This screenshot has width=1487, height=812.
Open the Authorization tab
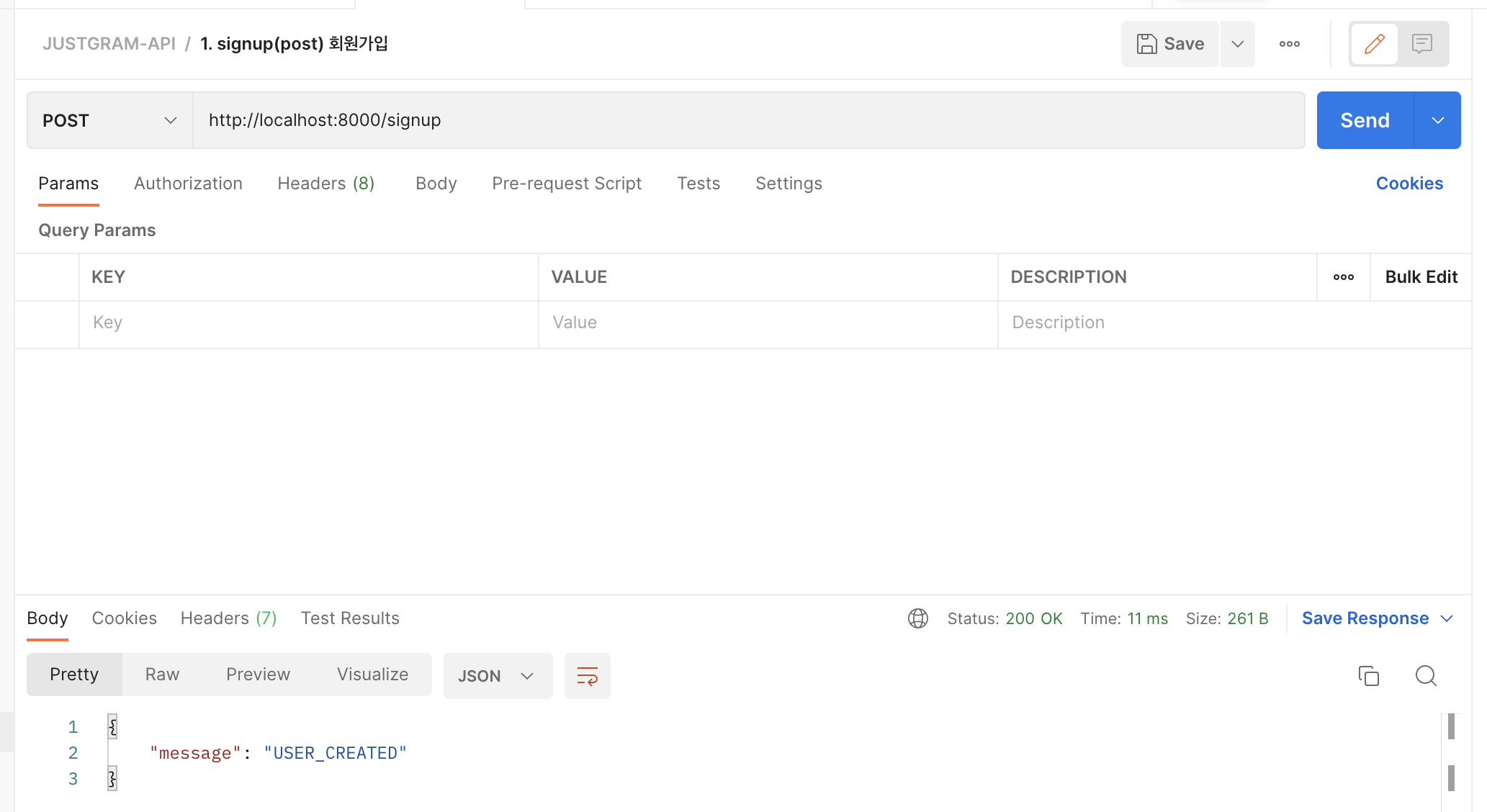coord(188,184)
